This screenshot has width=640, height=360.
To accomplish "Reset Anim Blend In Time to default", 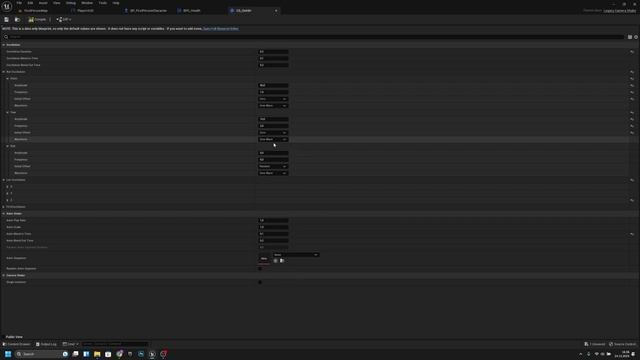I will [x=632, y=234].
